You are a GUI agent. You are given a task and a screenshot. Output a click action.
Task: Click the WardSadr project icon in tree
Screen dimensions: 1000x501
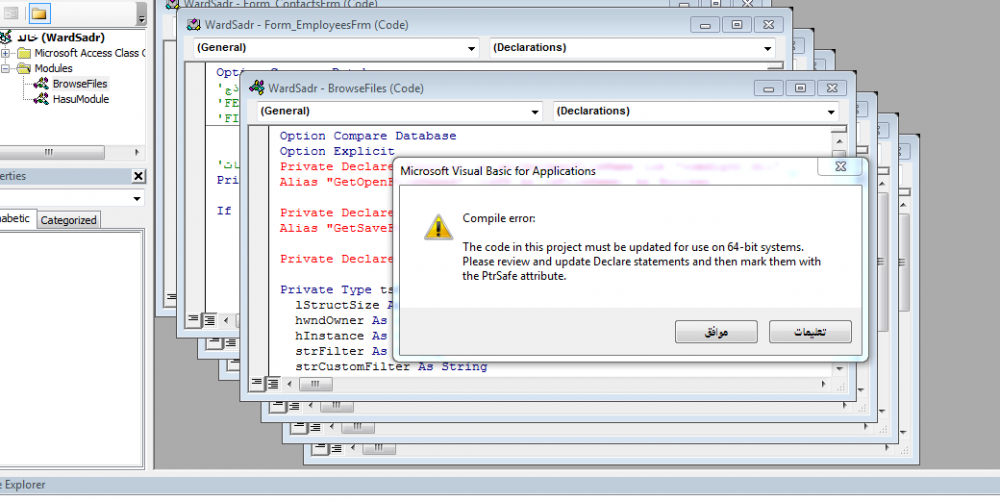point(6,38)
